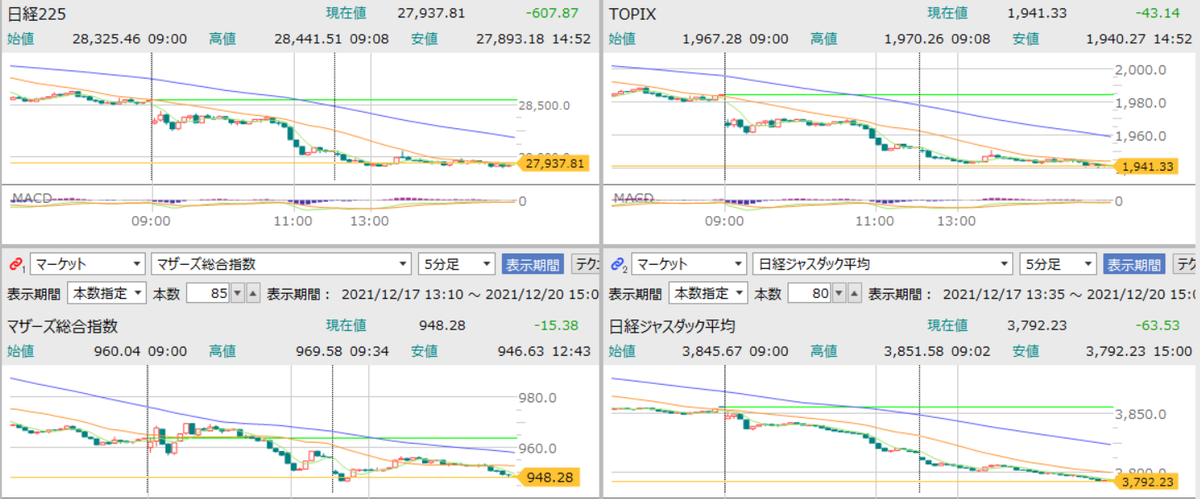
Task: Click the 日経ジャスダック平均 chart title
Action: pos(673,326)
